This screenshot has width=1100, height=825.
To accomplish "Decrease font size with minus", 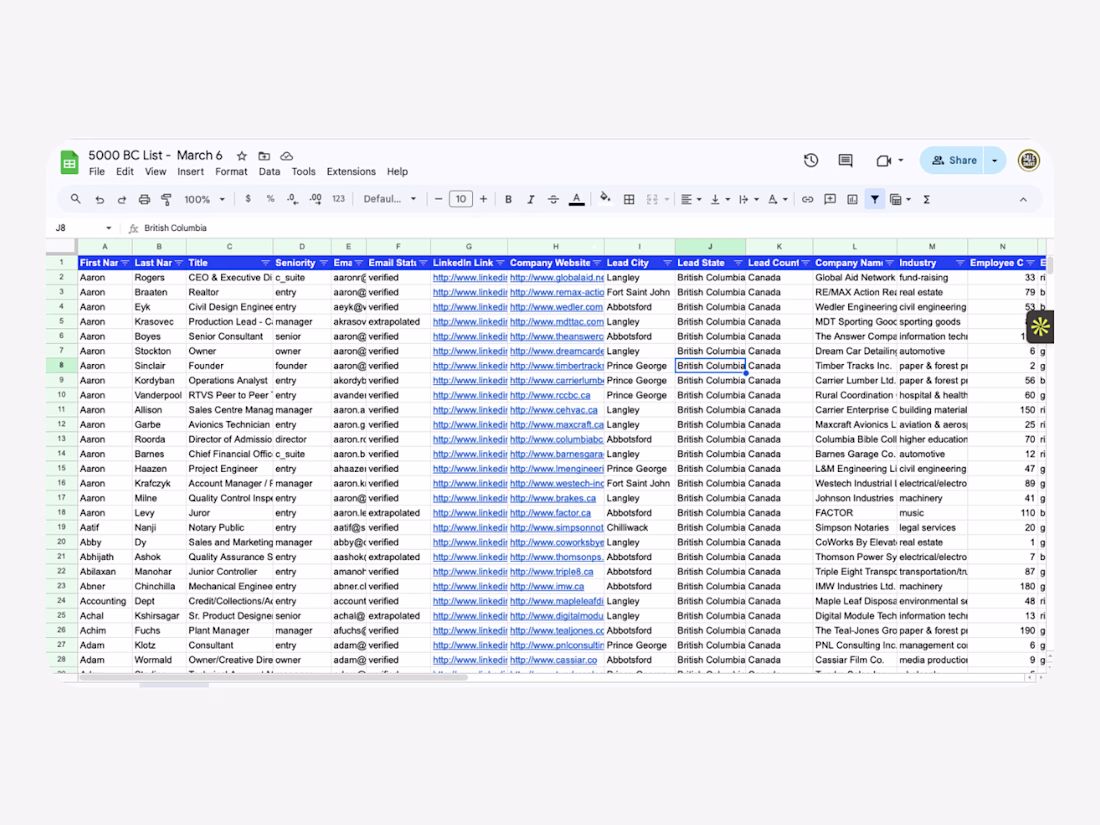I will 438,199.
